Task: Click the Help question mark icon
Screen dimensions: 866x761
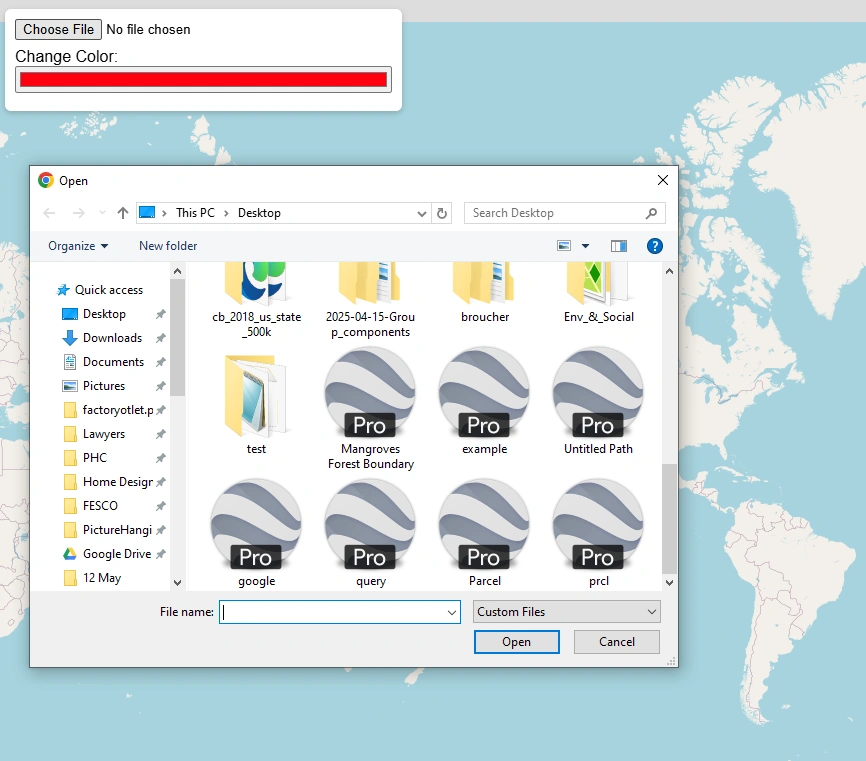Action: 655,245
